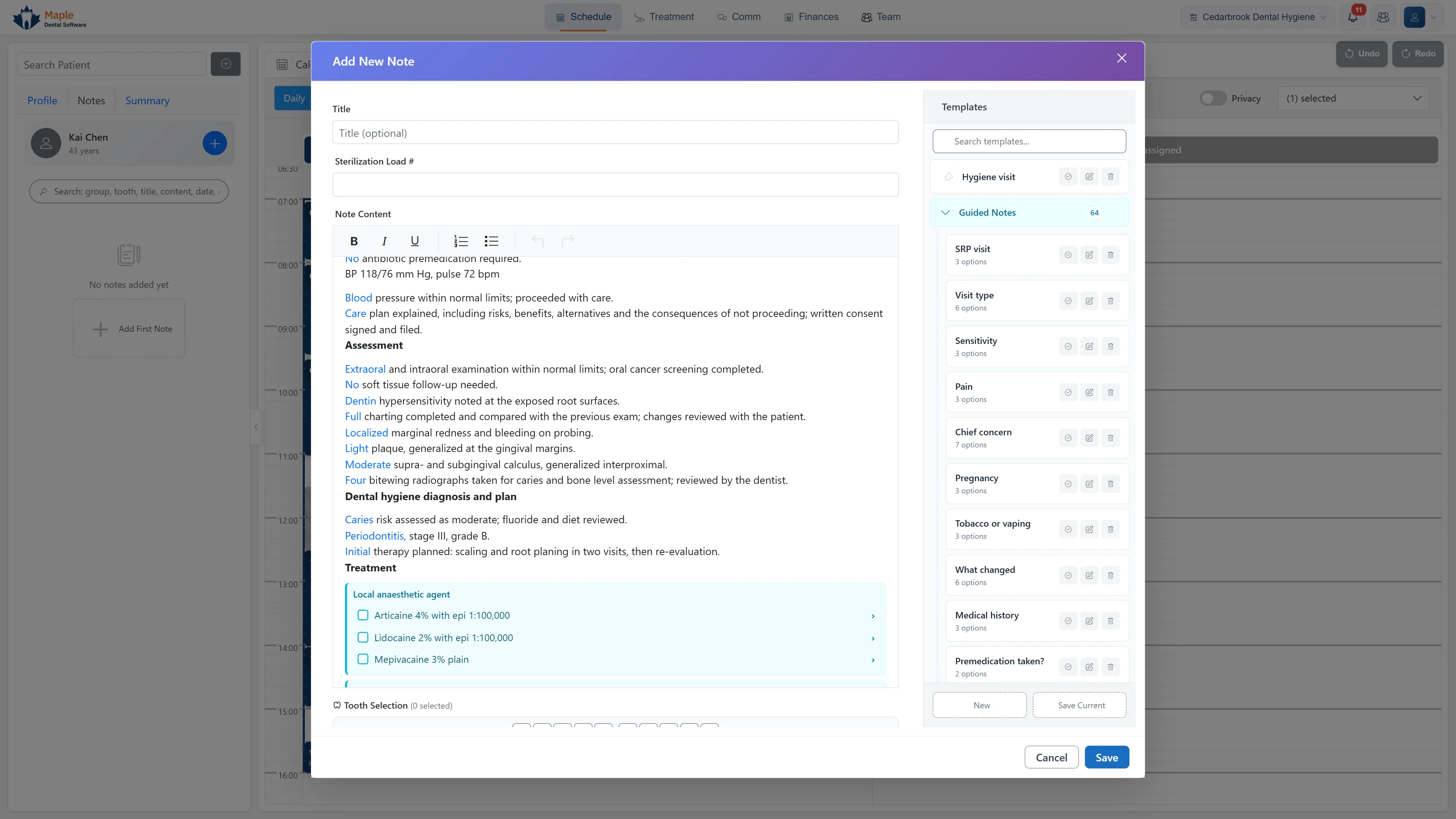Toggle italic text formatting

click(x=384, y=242)
